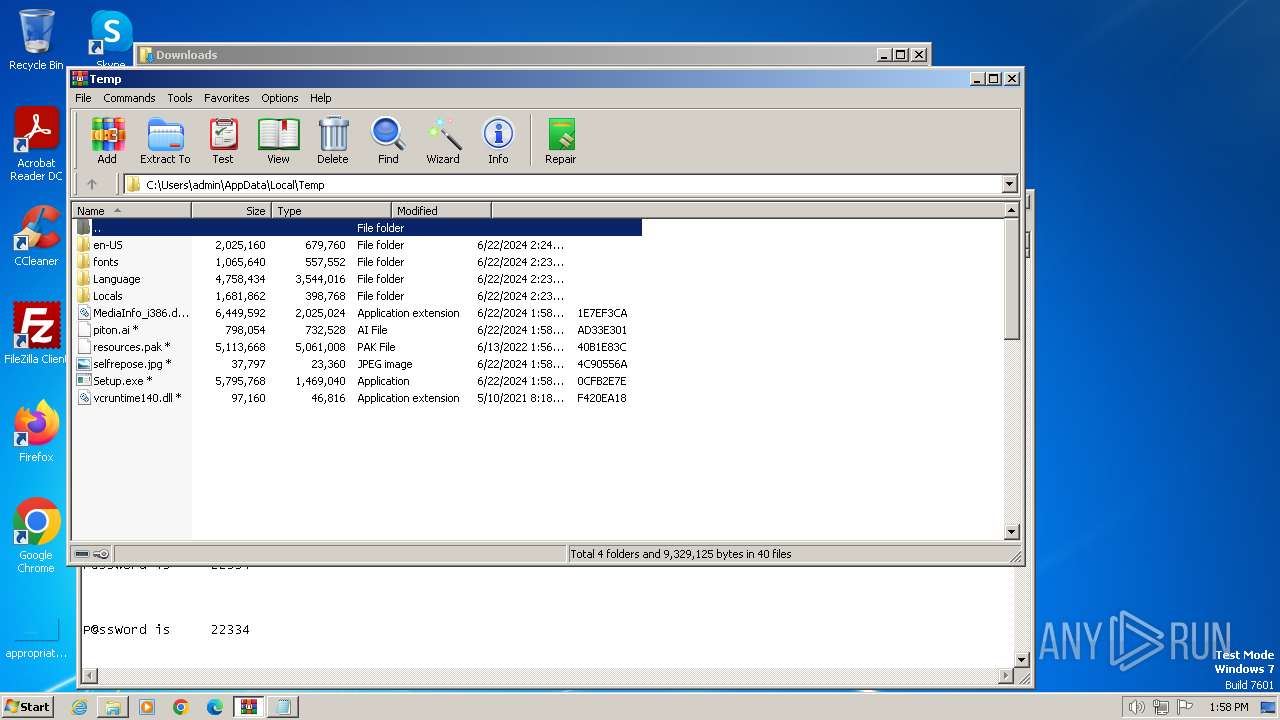Open the Options menu
This screenshot has height=720, width=1280.
[280, 98]
